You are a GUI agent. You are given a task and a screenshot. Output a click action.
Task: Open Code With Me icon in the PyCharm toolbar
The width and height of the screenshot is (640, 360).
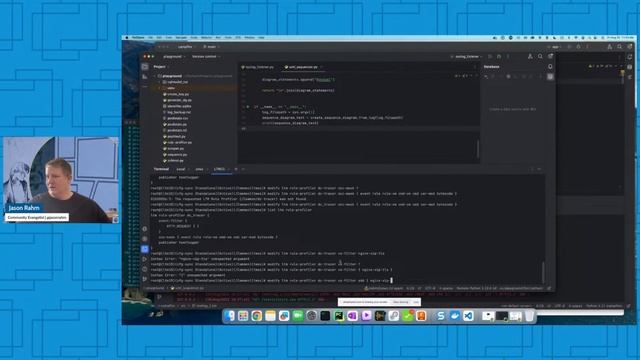pyautogui.click(x=530, y=56)
